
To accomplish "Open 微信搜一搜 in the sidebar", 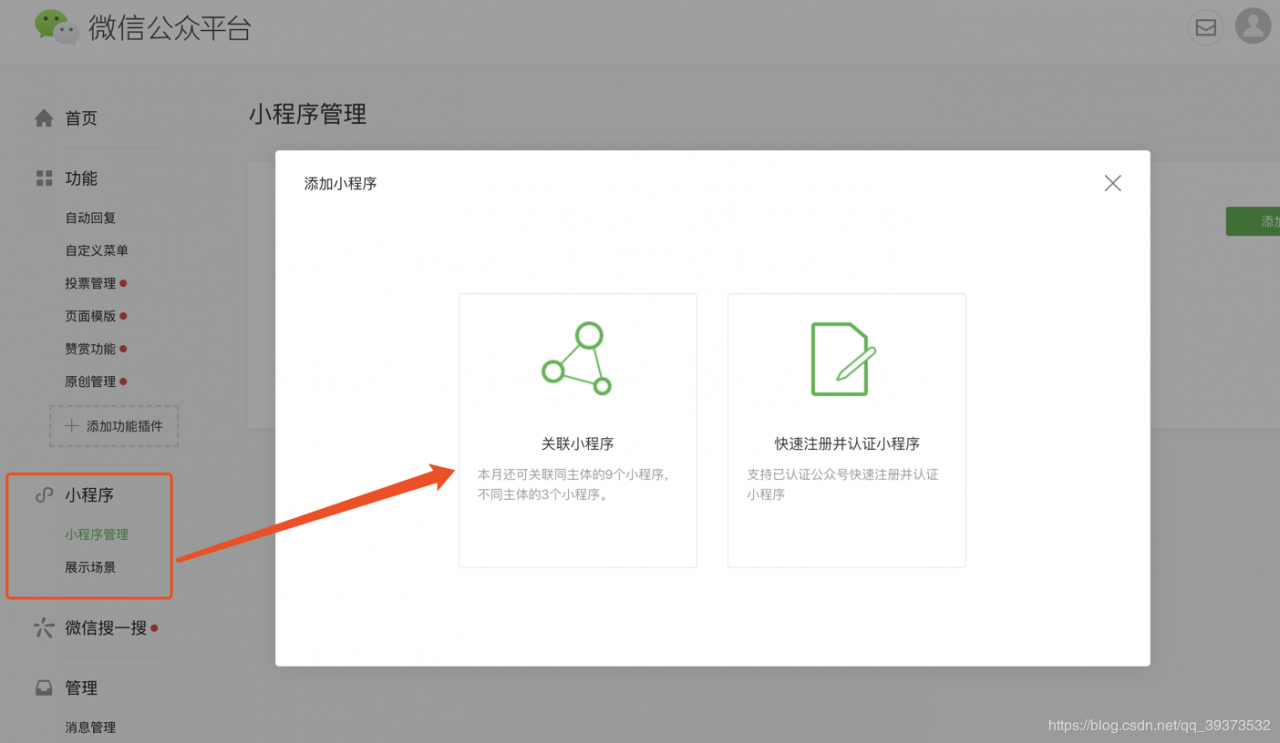I will (106, 628).
